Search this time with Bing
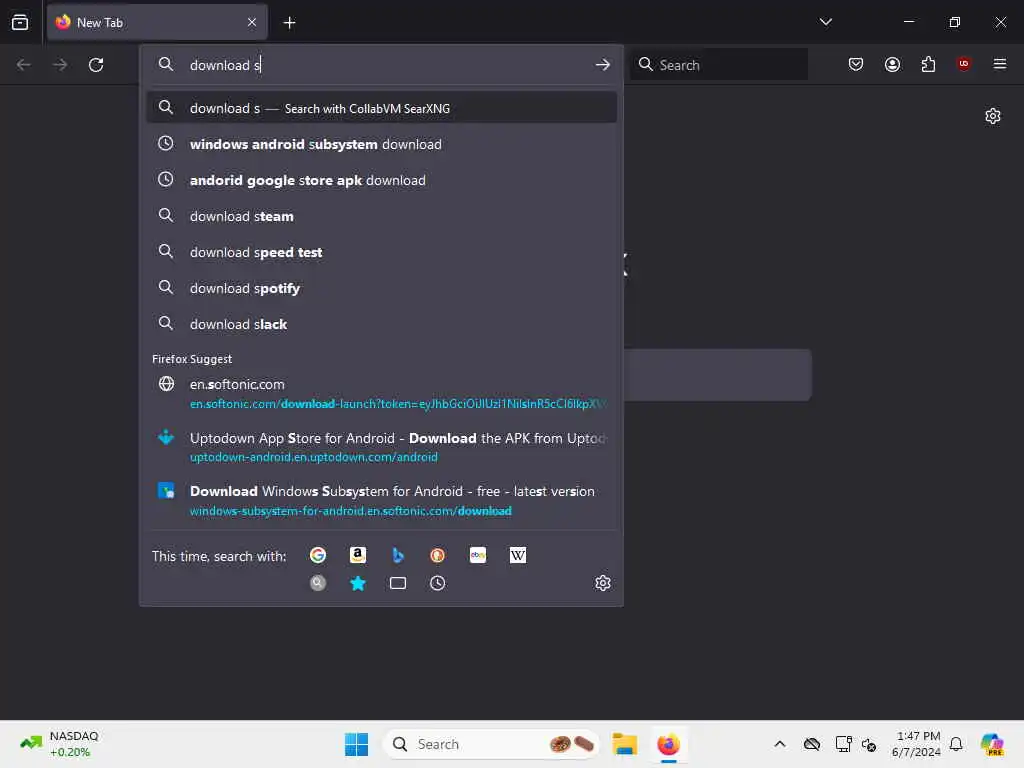This screenshot has width=1024, height=768. click(x=398, y=555)
